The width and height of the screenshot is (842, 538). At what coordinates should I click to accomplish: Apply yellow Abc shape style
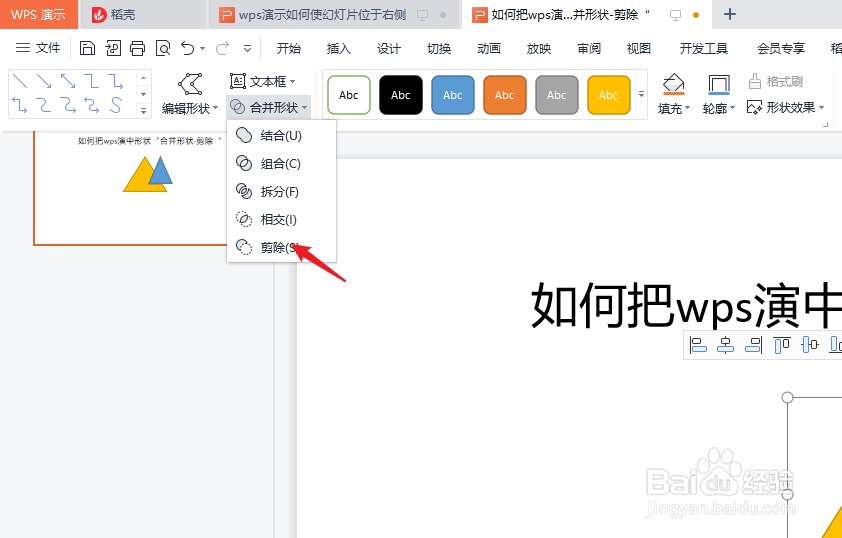pos(608,95)
